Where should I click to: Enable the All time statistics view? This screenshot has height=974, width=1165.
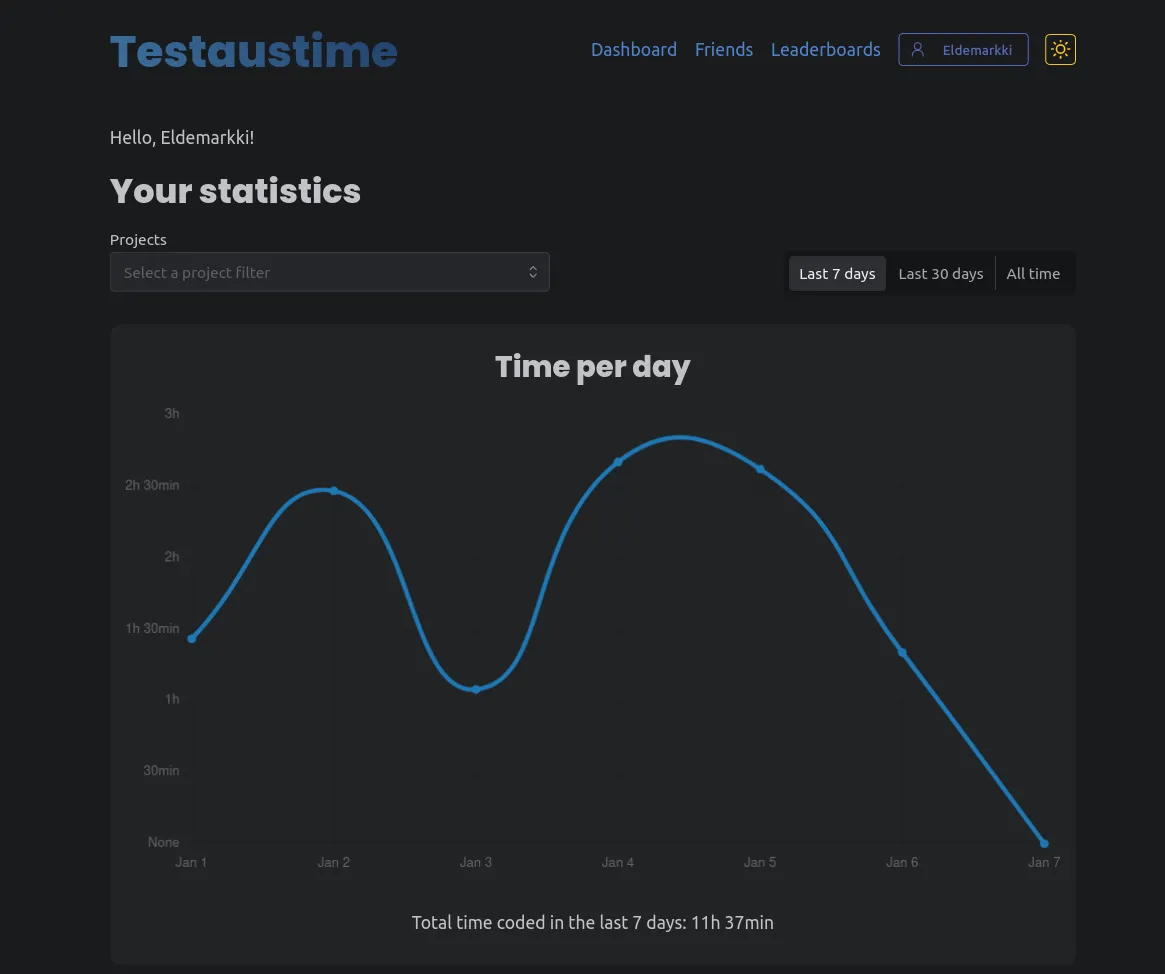(x=1033, y=273)
